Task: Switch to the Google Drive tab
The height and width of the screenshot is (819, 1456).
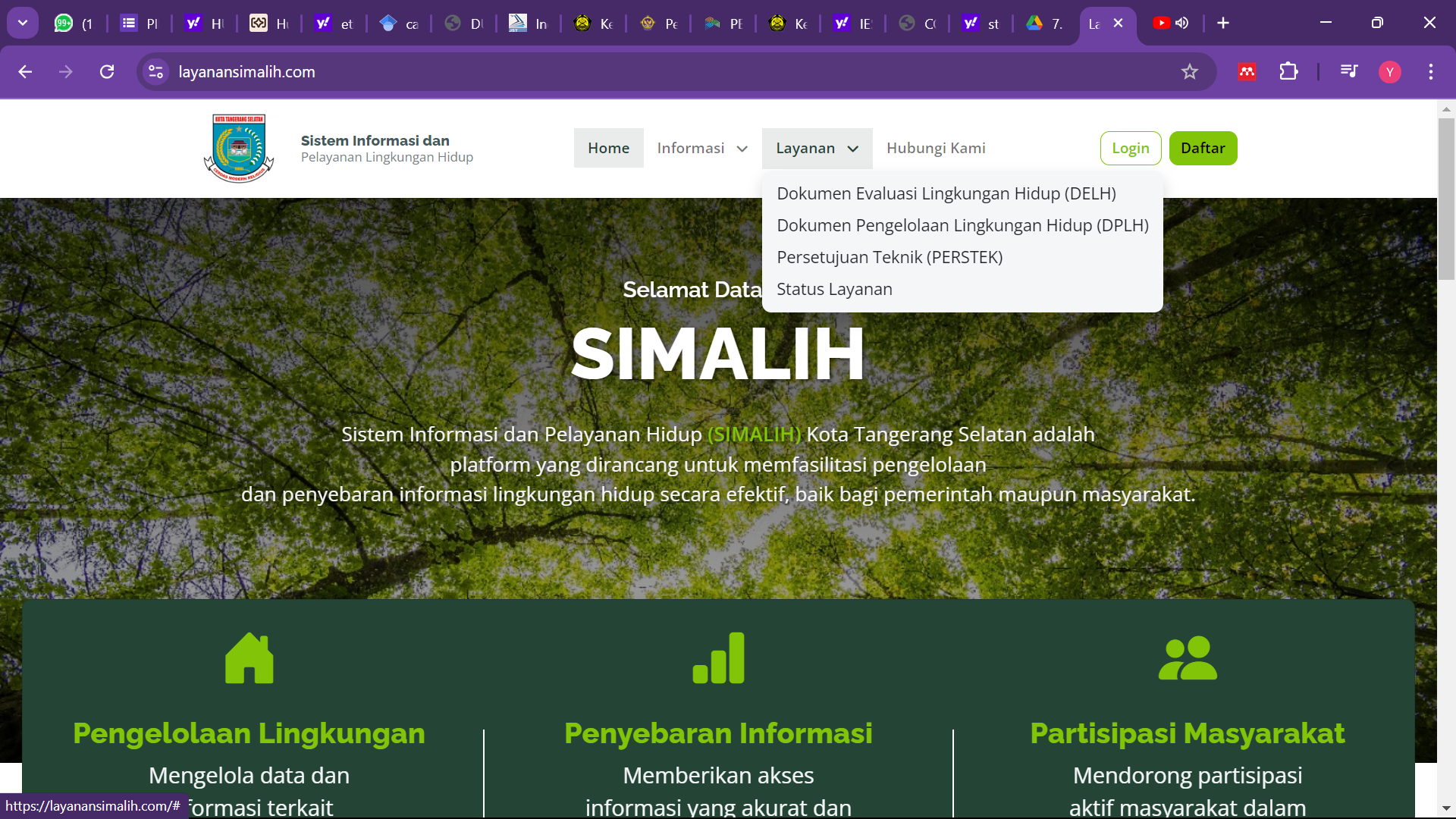Action: pyautogui.click(x=1046, y=24)
